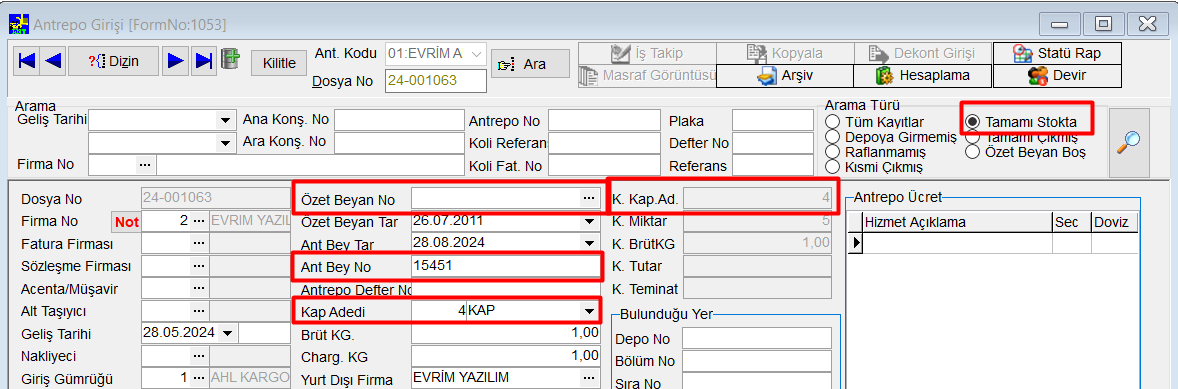Open Firma No lookup ellipsis in form
The image size is (1178, 389).
[x=198, y=222]
